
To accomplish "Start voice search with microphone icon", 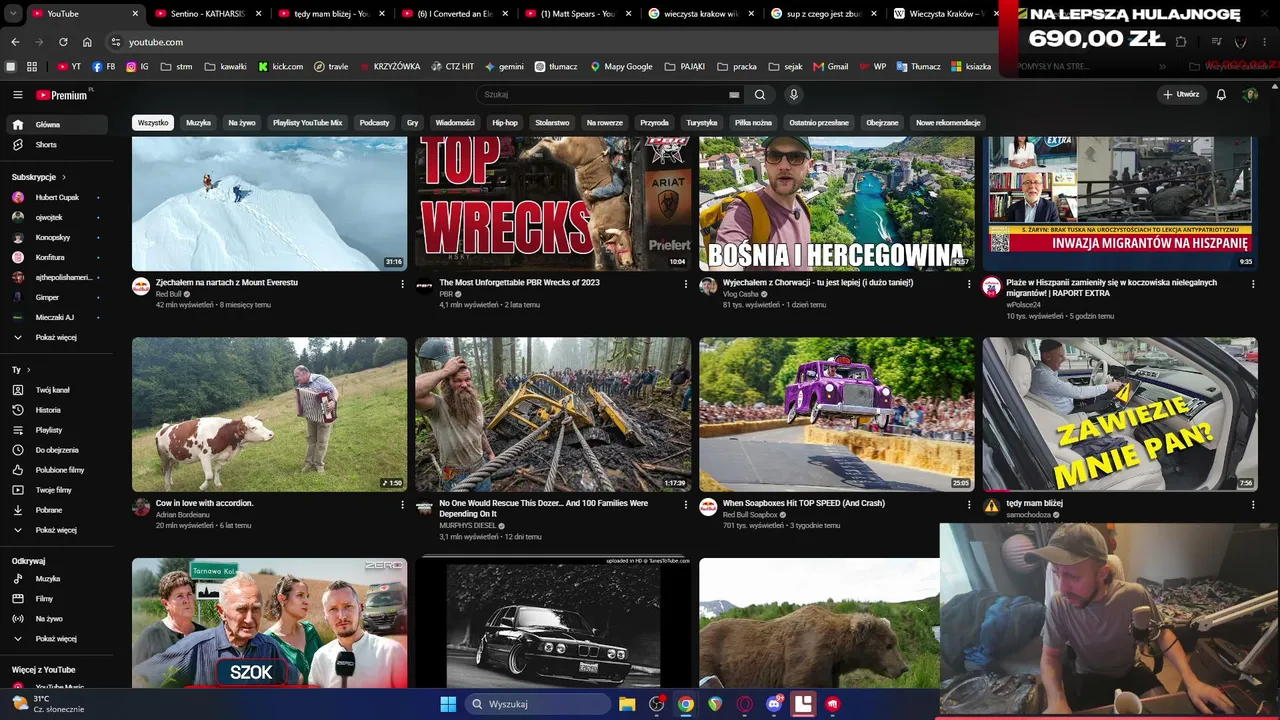I will click(793, 95).
